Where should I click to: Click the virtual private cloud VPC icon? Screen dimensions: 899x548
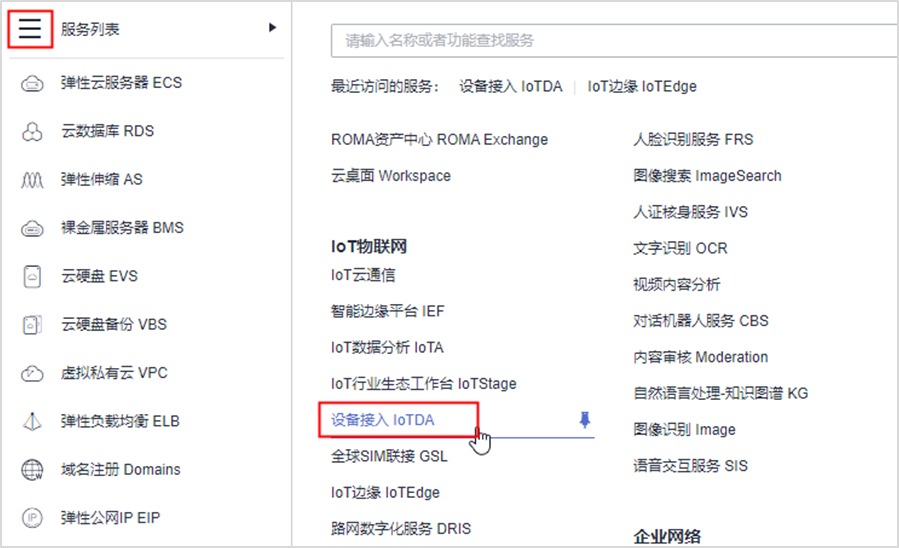pyautogui.click(x=32, y=373)
